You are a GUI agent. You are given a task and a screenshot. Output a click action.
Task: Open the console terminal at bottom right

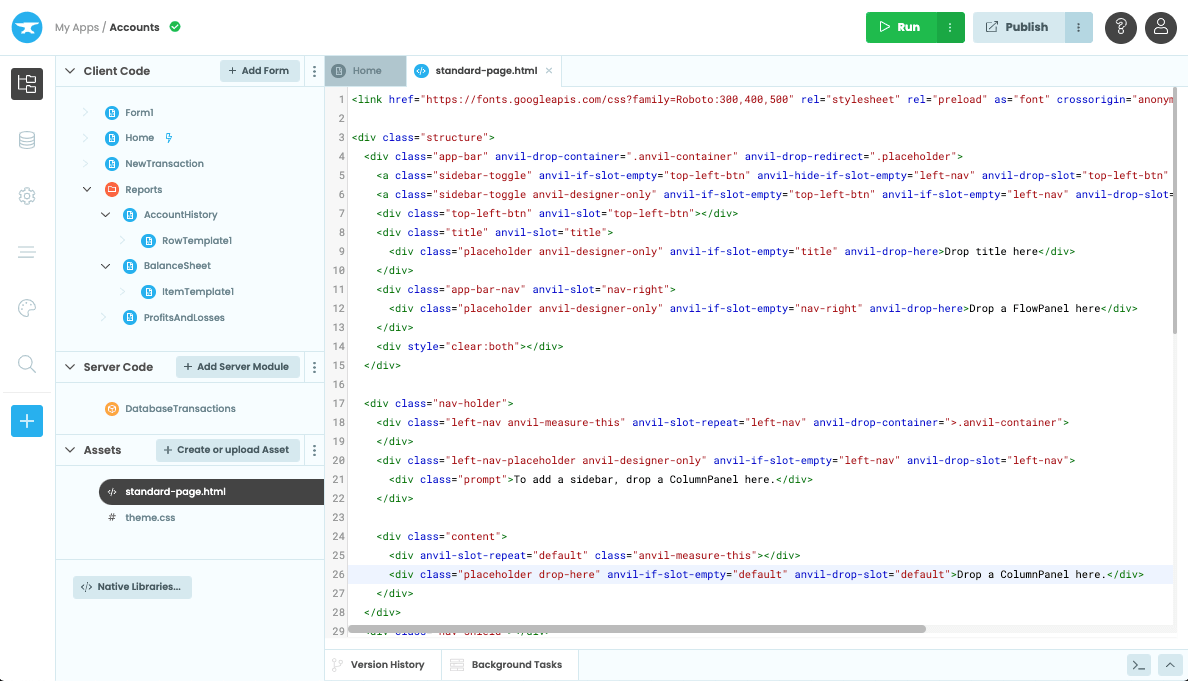1138,664
